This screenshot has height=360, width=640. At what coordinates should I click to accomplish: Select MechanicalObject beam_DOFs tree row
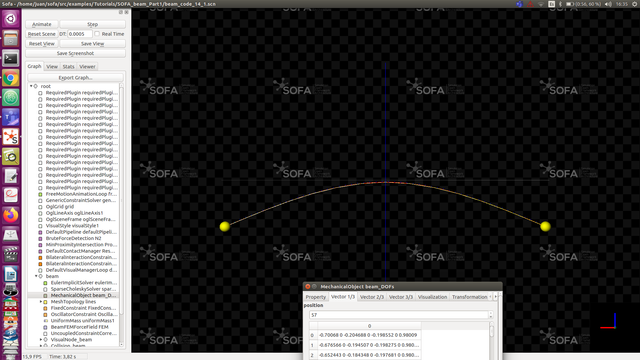73,295
